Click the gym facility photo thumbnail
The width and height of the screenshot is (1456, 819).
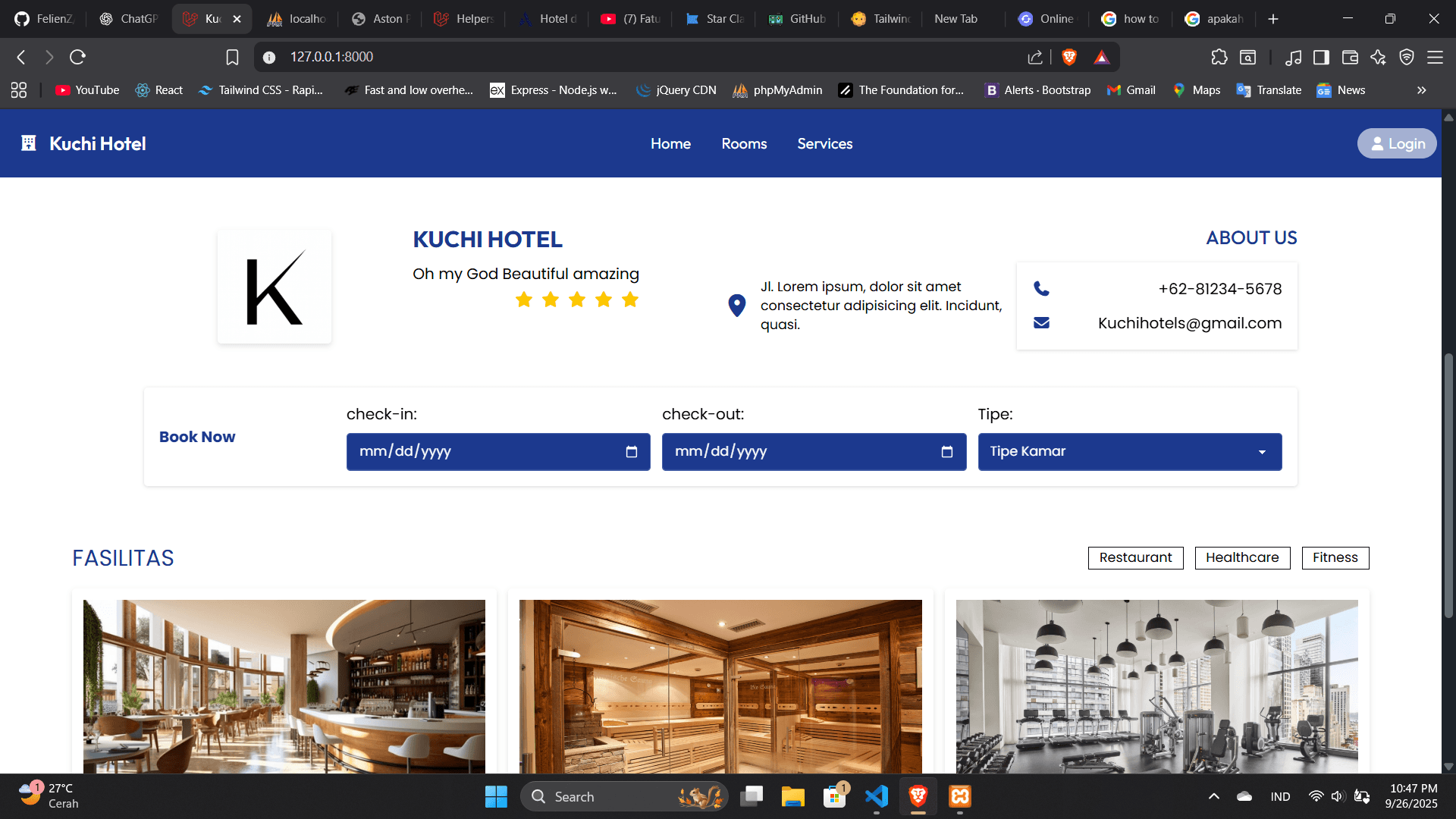click(1156, 686)
